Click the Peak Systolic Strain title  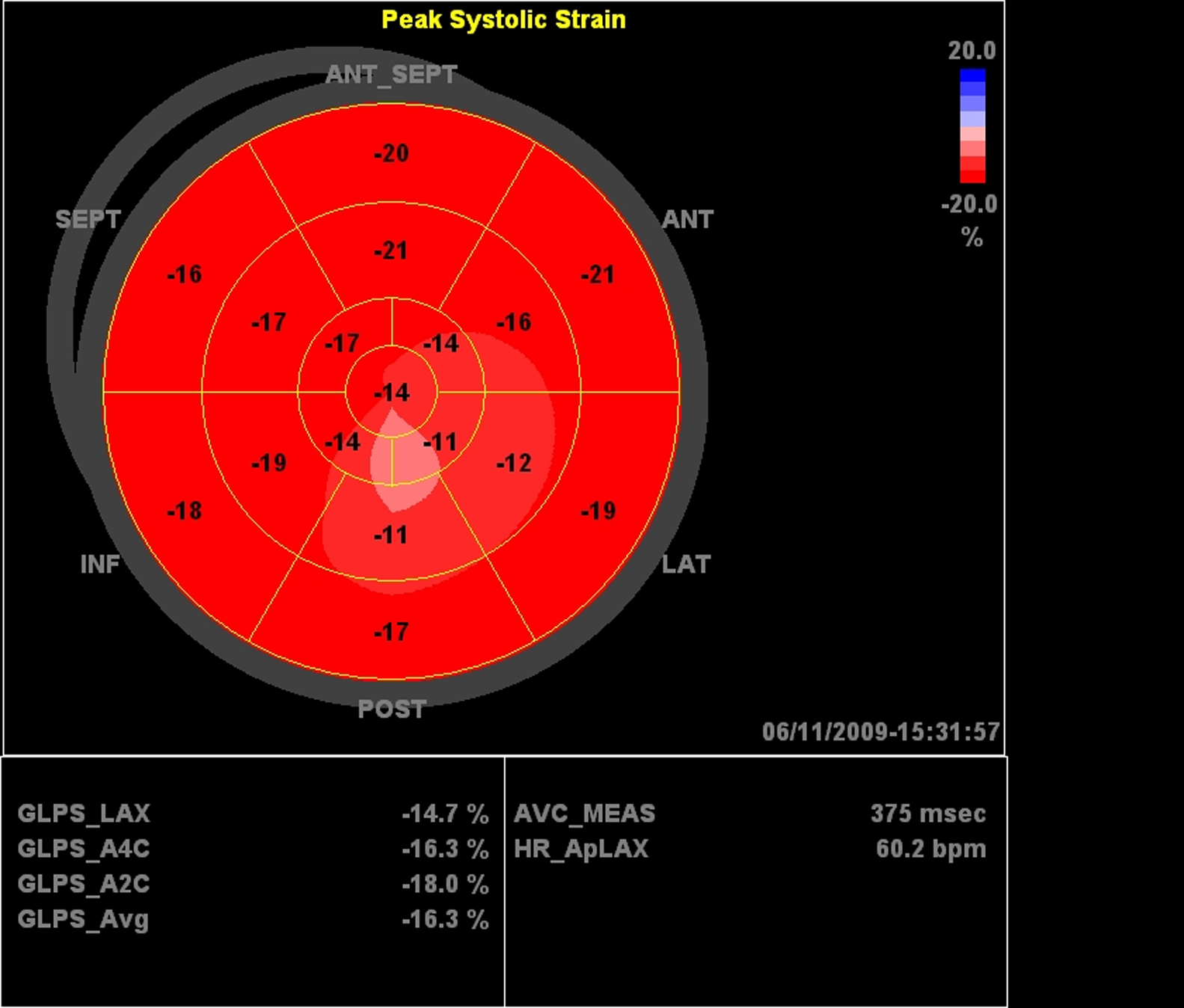pyautogui.click(x=503, y=19)
